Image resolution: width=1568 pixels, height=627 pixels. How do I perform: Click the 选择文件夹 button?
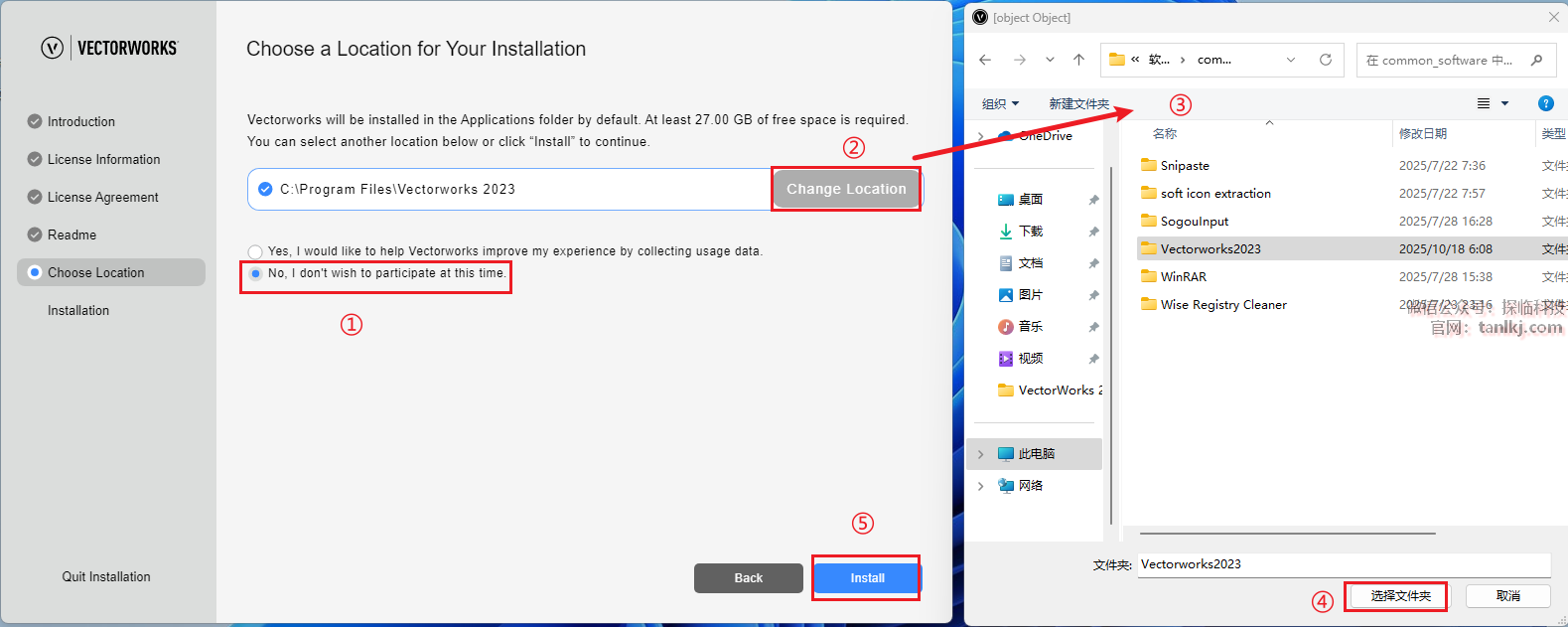click(x=1400, y=596)
